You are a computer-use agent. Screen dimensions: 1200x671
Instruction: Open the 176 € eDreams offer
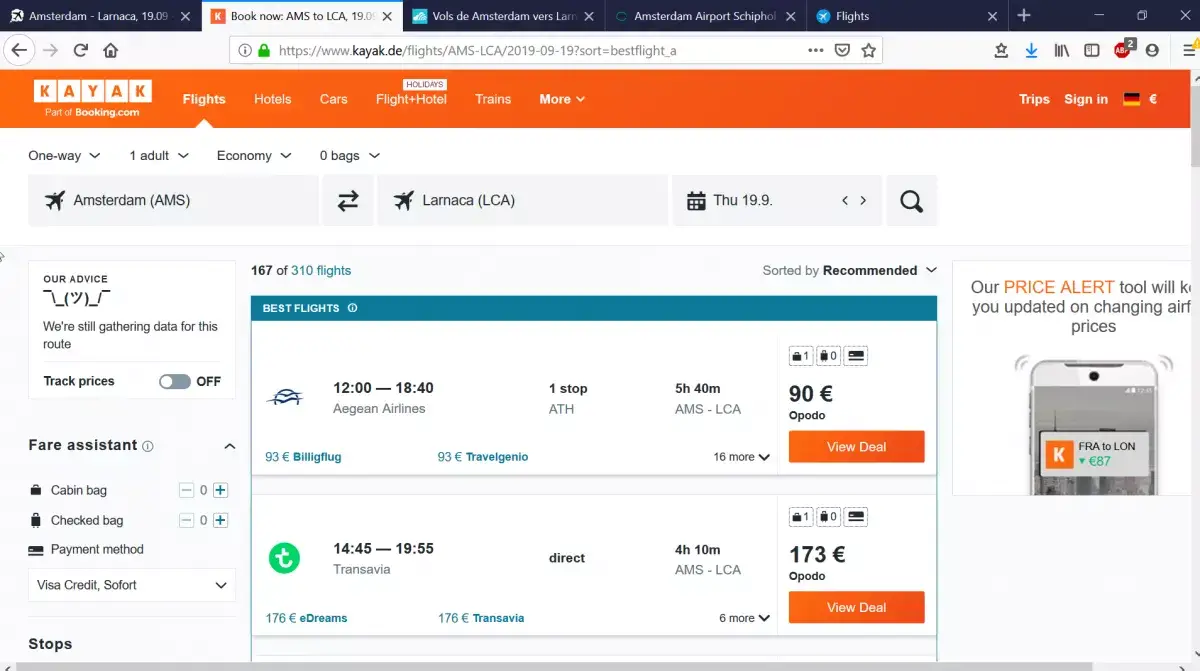tap(306, 618)
